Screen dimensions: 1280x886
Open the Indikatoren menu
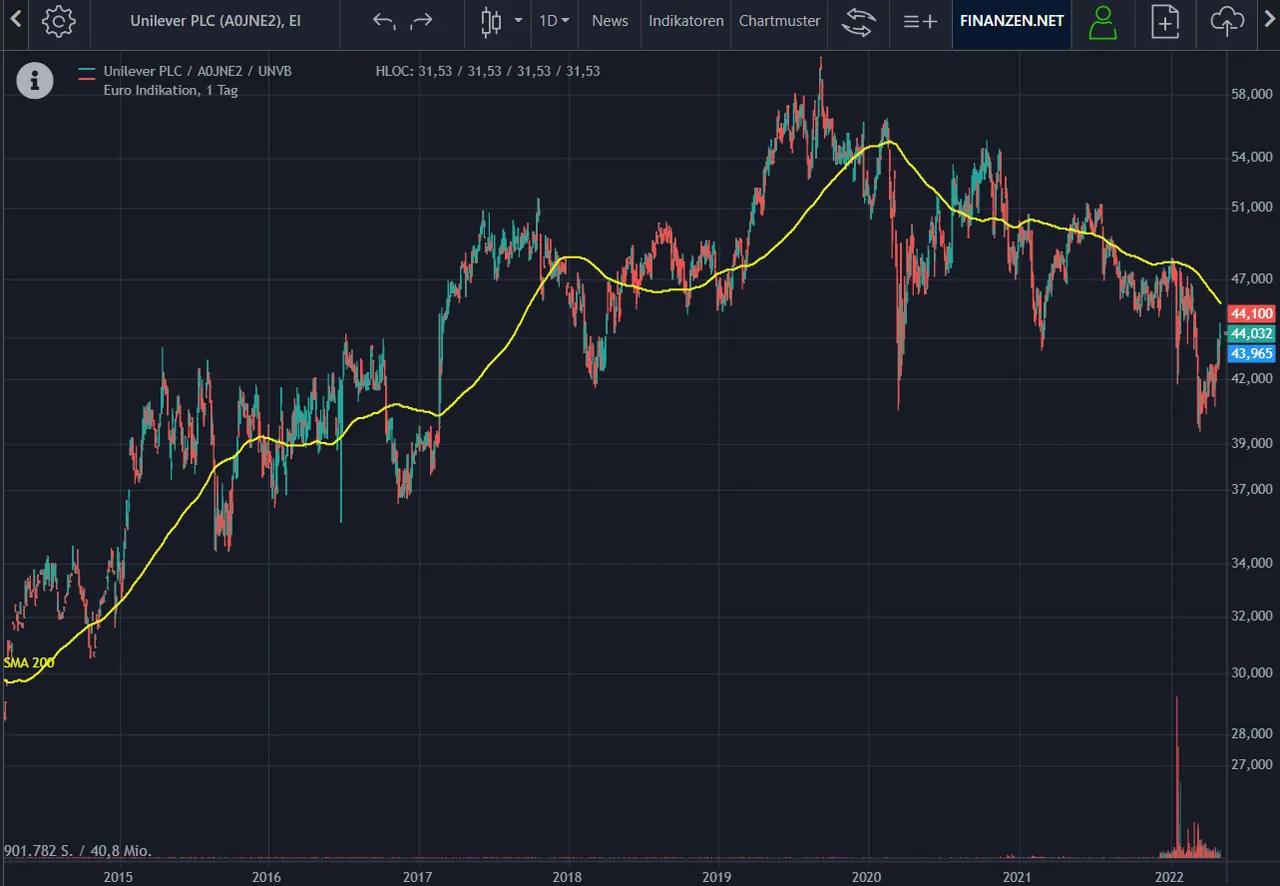click(686, 21)
